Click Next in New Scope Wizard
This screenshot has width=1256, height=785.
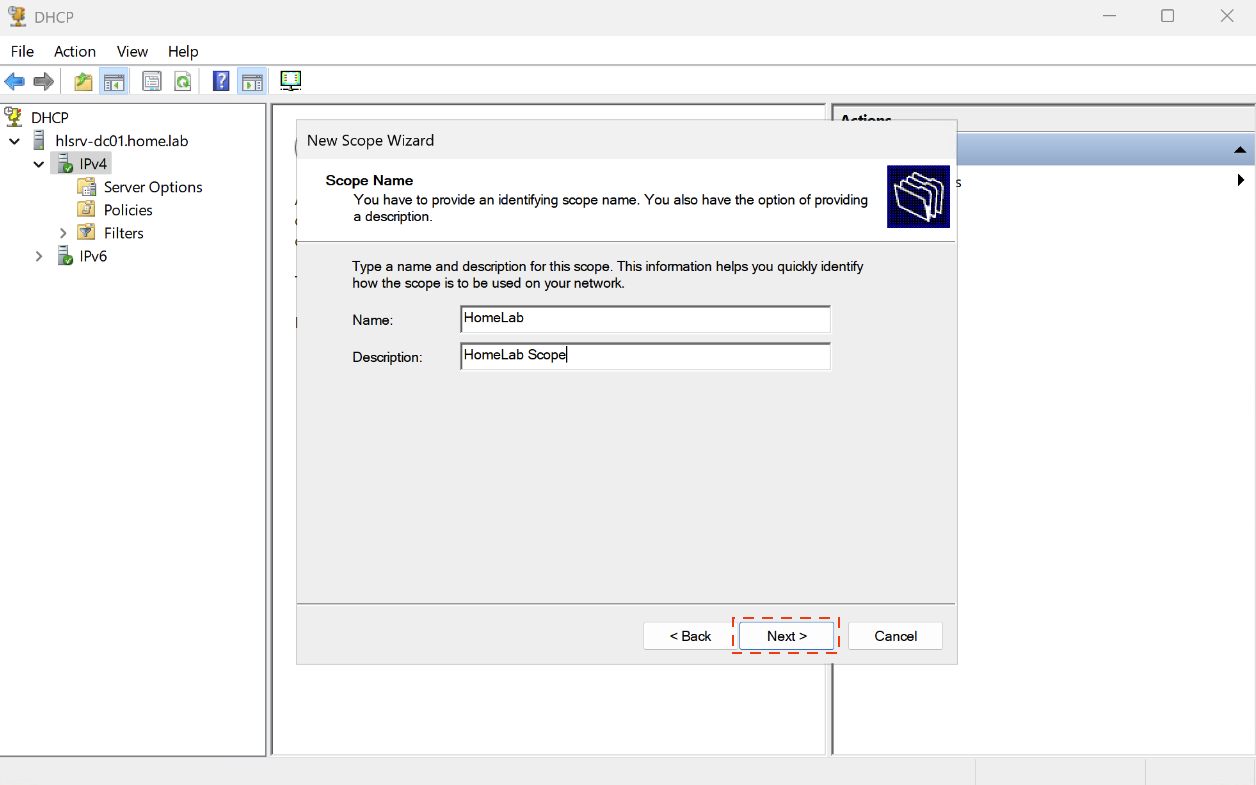[x=786, y=636]
